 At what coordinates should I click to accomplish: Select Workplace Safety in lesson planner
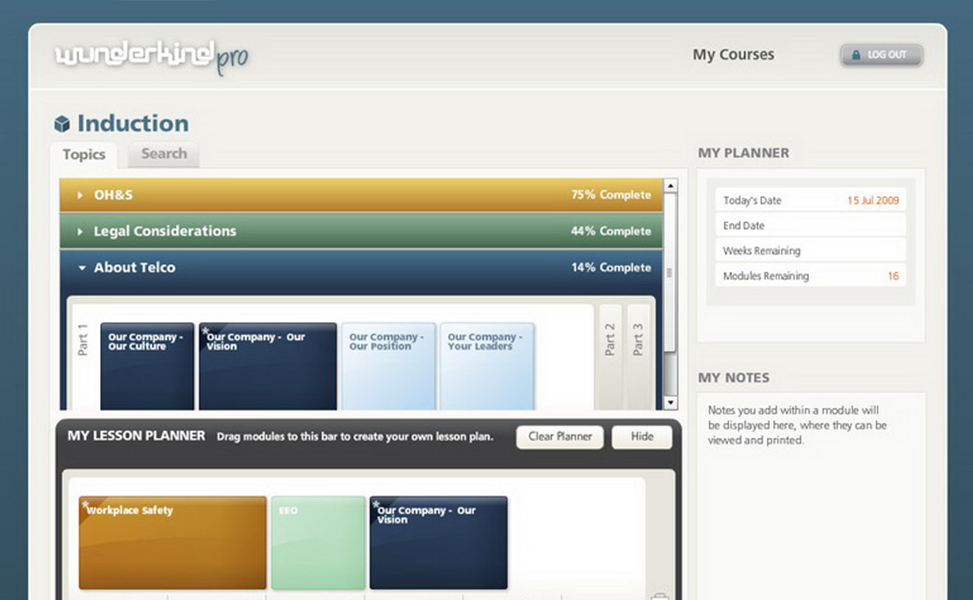(173, 542)
